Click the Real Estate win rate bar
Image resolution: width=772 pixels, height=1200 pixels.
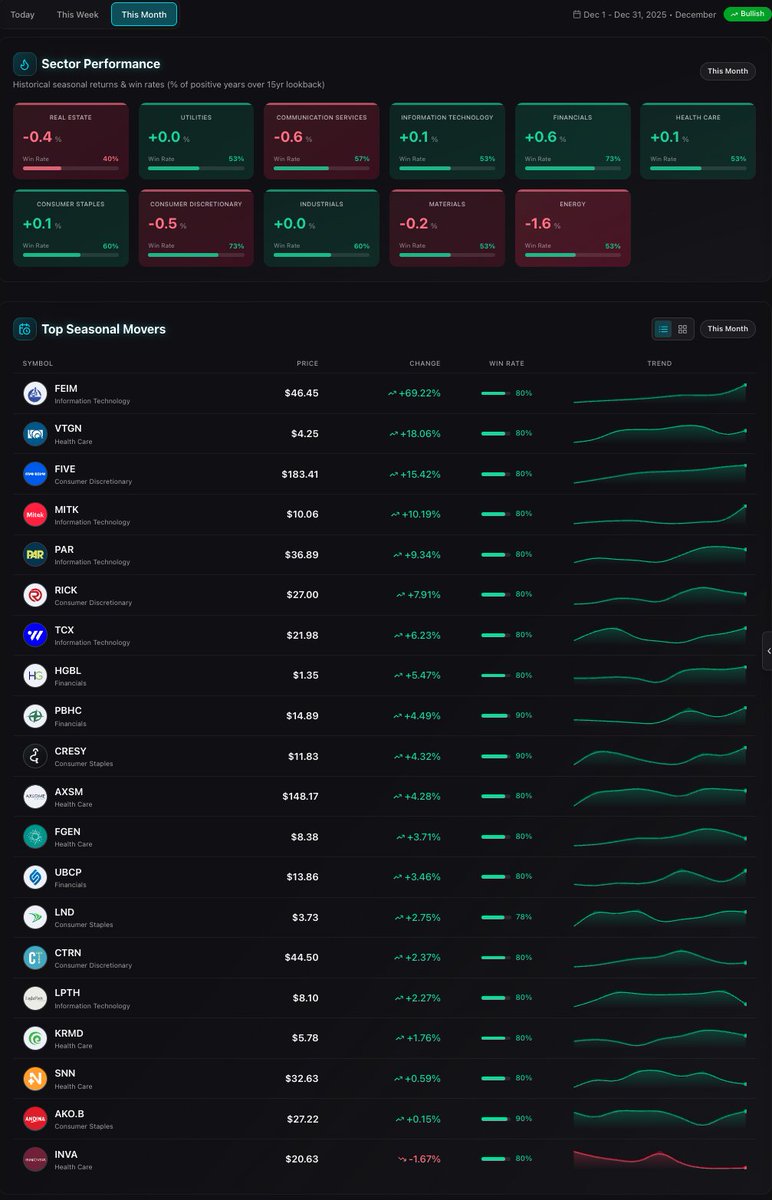click(x=71, y=168)
